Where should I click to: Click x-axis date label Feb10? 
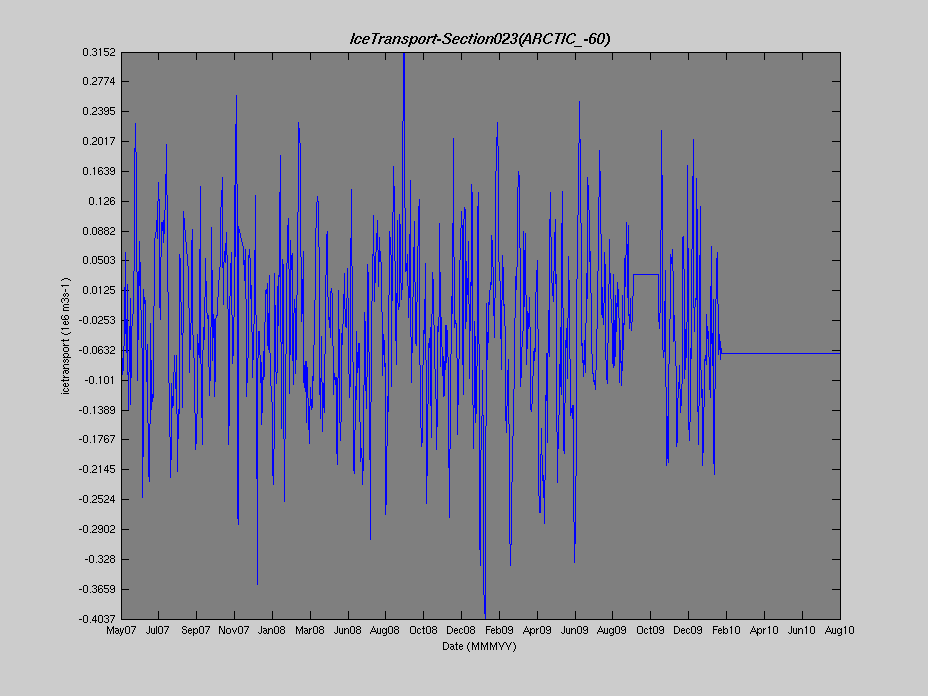coord(726,630)
